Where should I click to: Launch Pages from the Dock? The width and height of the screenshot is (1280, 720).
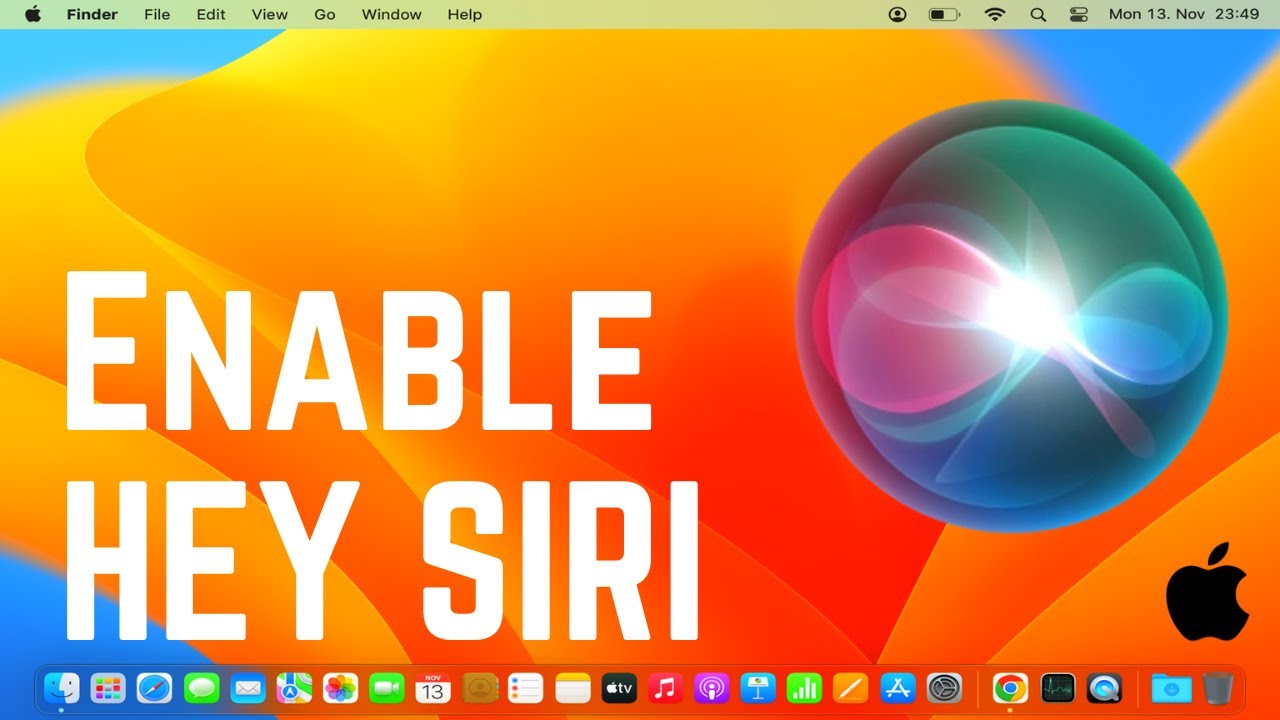851,688
